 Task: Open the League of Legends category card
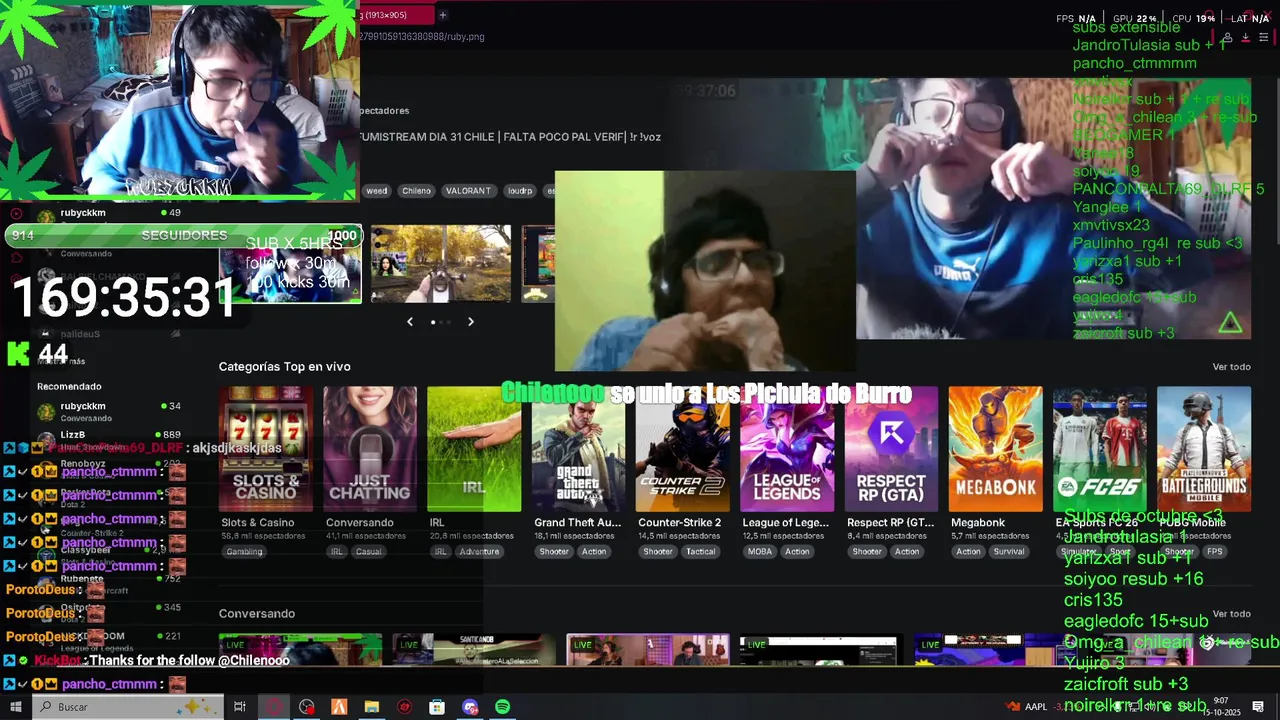pyautogui.click(x=787, y=449)
